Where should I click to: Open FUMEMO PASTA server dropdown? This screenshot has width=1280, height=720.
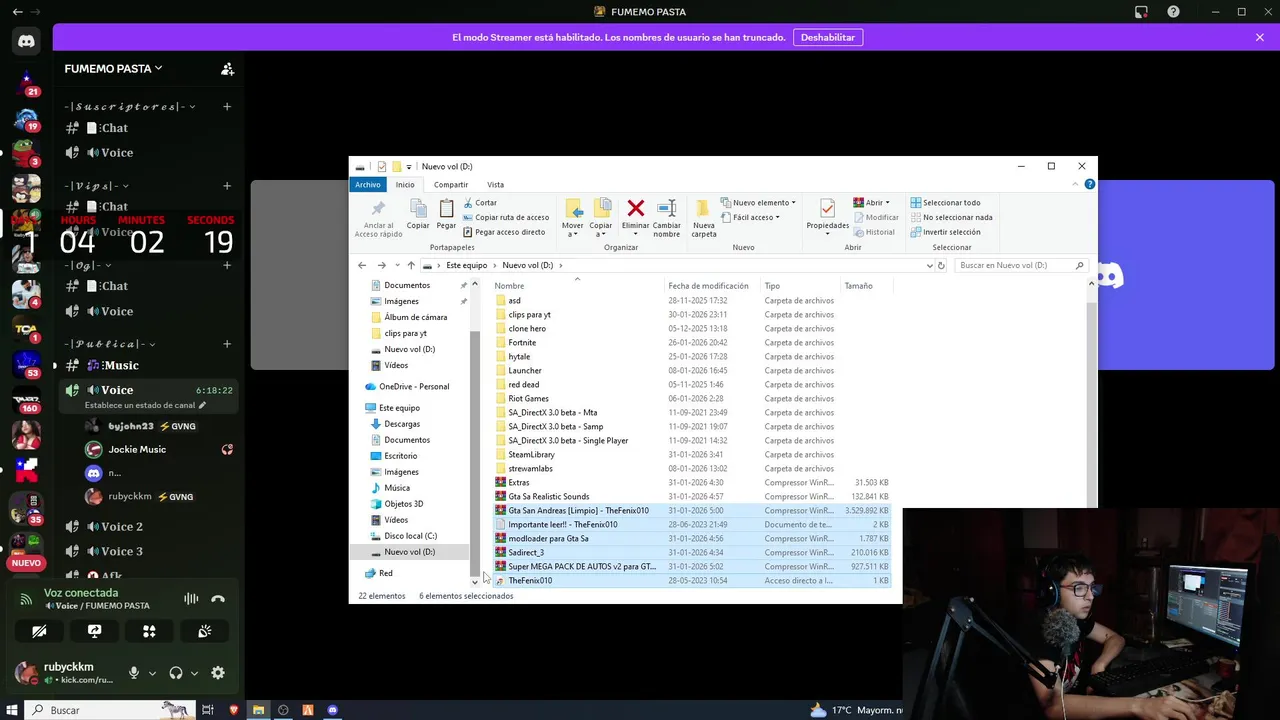(x=113, y=69)
